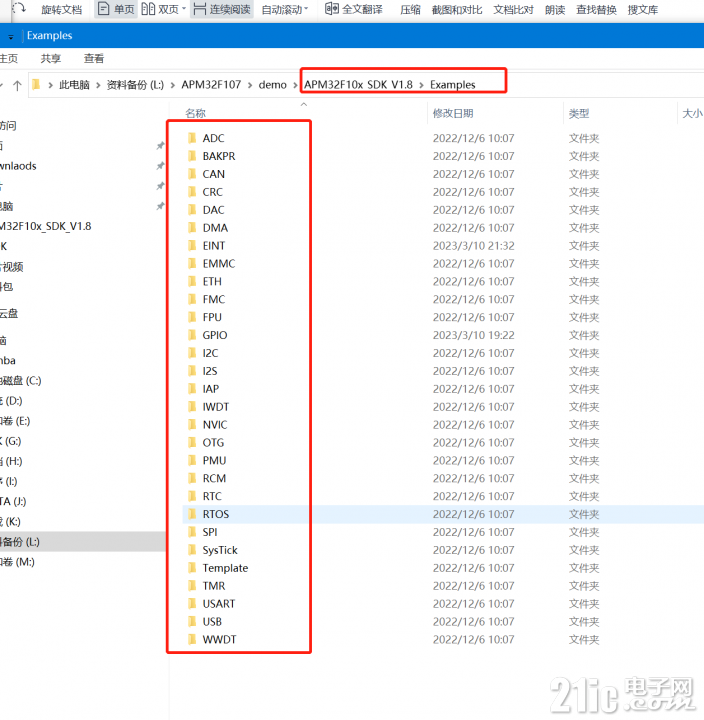Select the RTOS folder
704x720 pixels.
(x=215, y=514)
